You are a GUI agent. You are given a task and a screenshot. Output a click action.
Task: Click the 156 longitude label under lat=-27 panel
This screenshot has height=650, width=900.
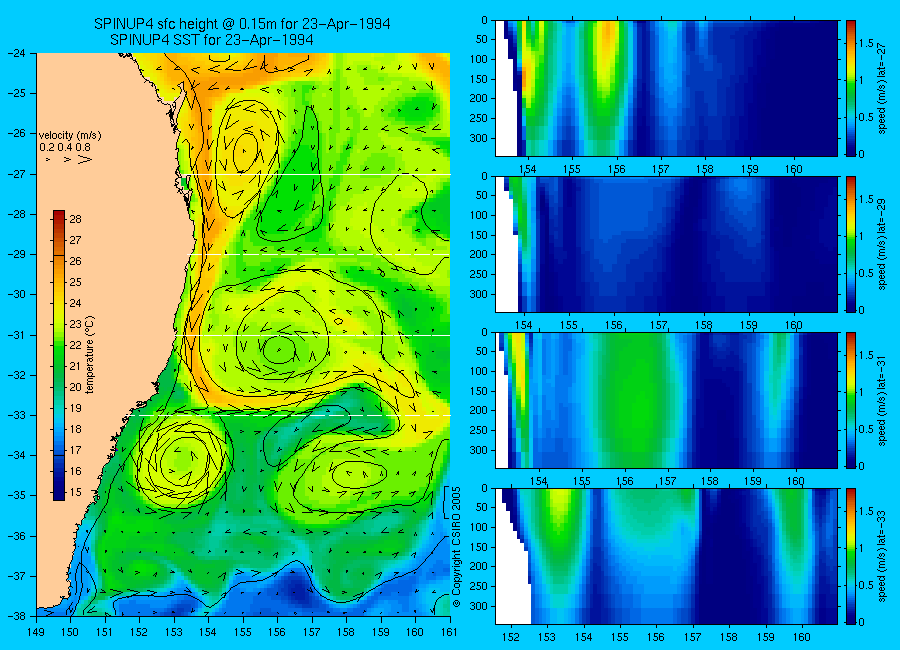616,169
